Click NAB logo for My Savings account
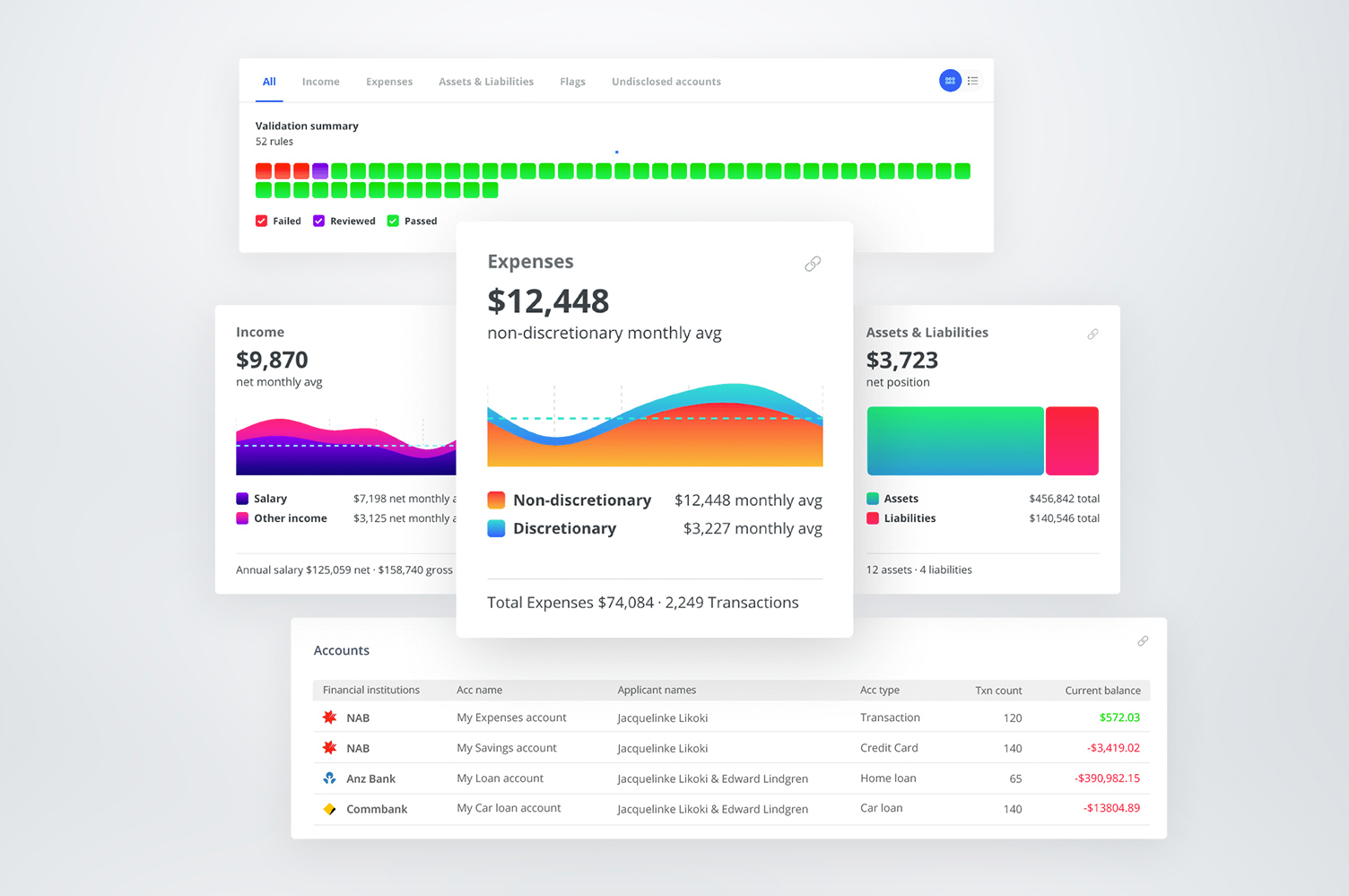 (329, 748)
